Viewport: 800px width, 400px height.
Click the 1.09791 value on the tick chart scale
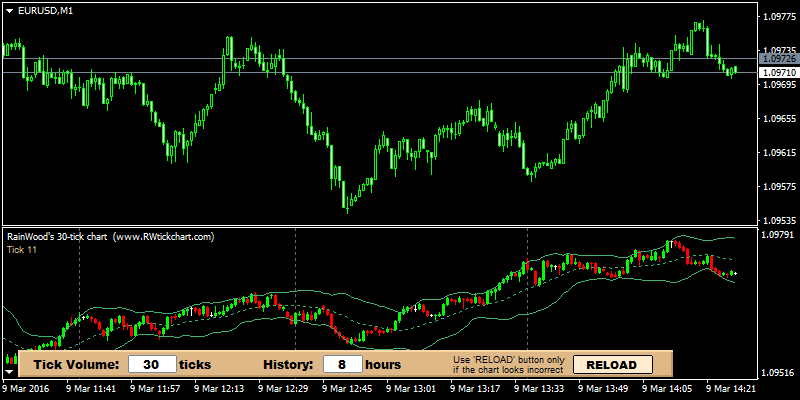tap(778, 235)
